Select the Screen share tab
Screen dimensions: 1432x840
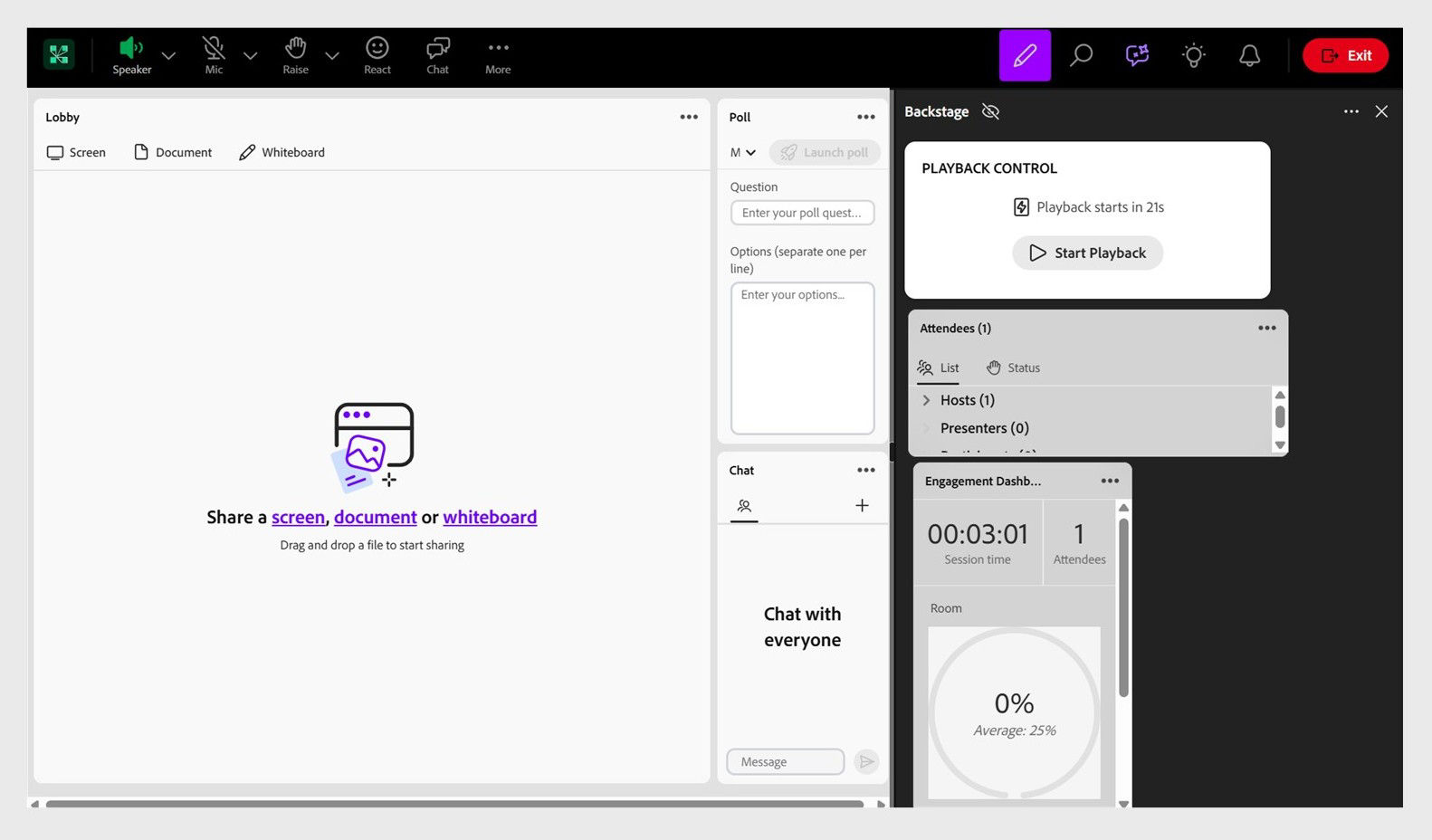tap(76, 152)
